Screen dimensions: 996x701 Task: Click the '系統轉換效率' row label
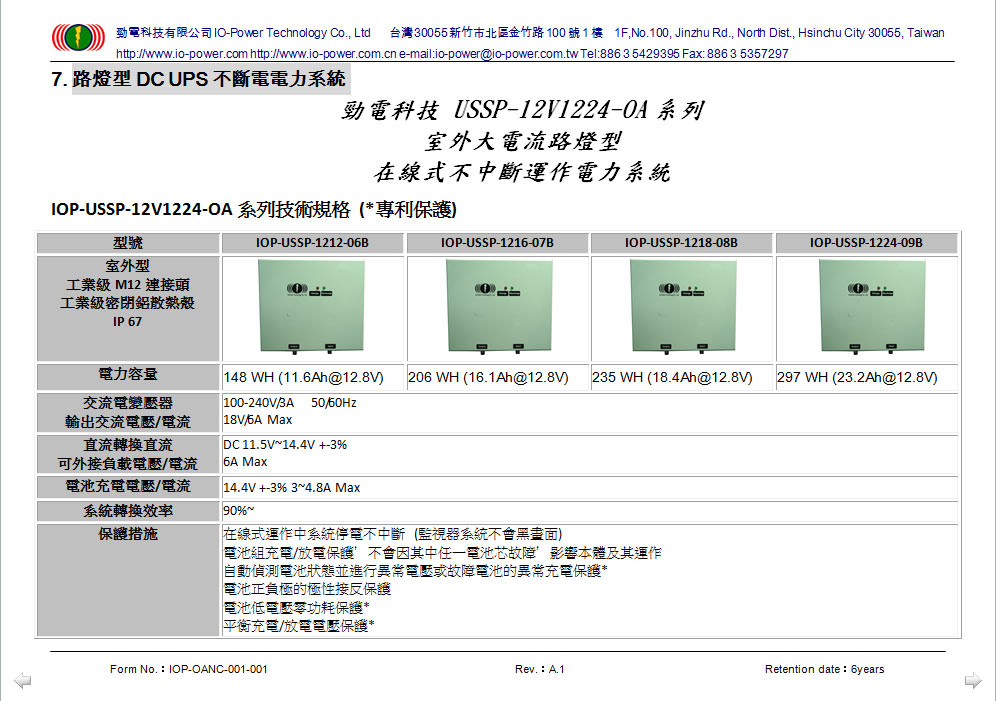click(128, 511)
